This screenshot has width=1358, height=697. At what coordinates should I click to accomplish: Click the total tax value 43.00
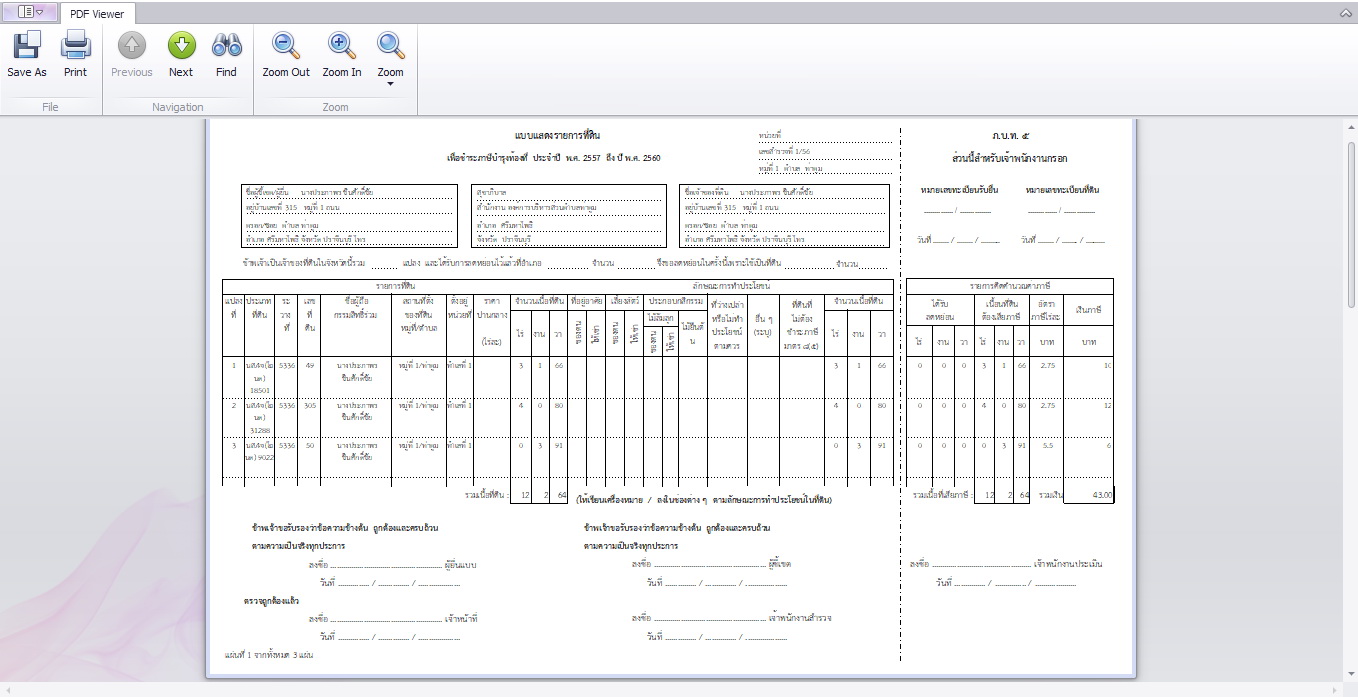click(x=1101, y=495)
